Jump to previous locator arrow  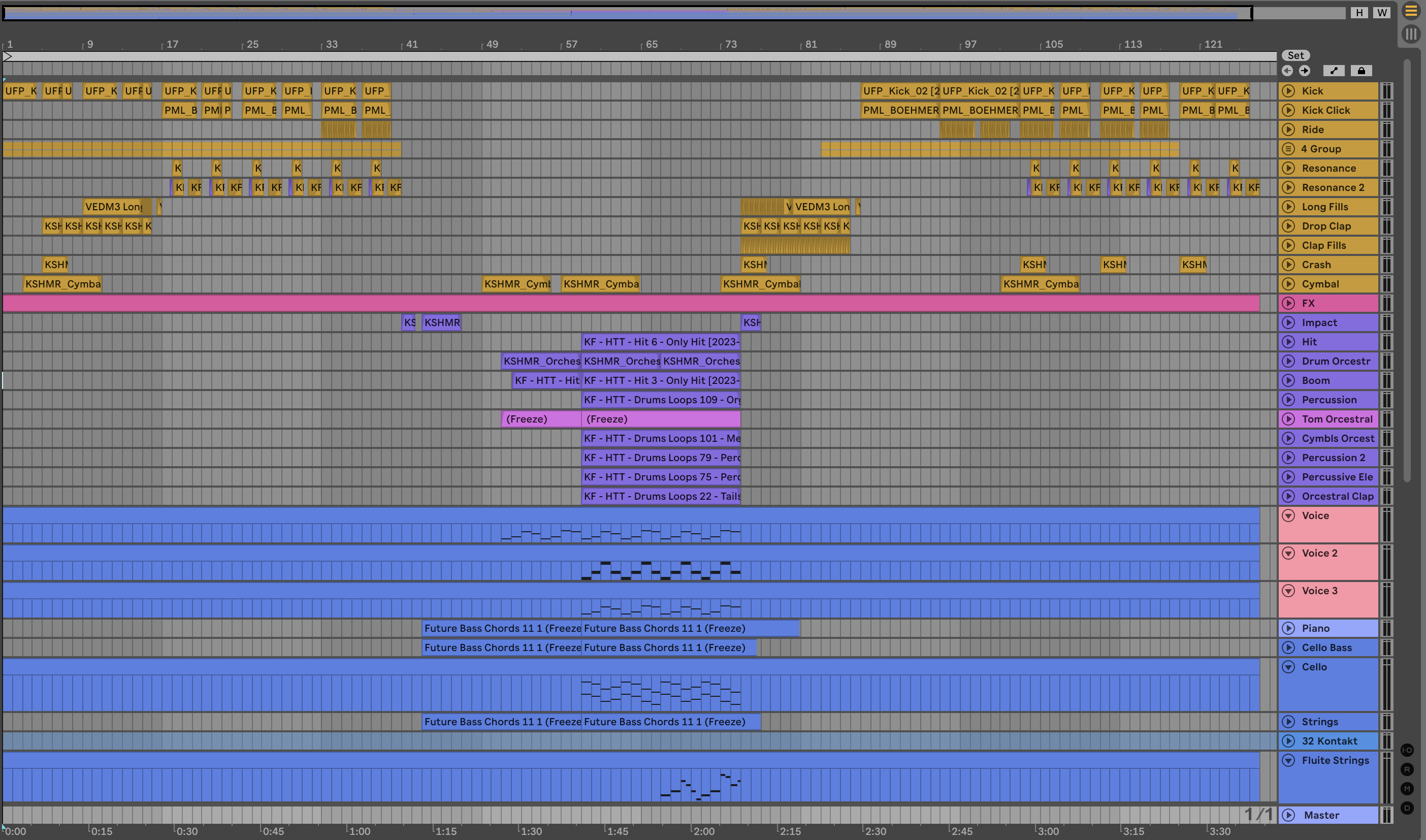click(1287, 71)
